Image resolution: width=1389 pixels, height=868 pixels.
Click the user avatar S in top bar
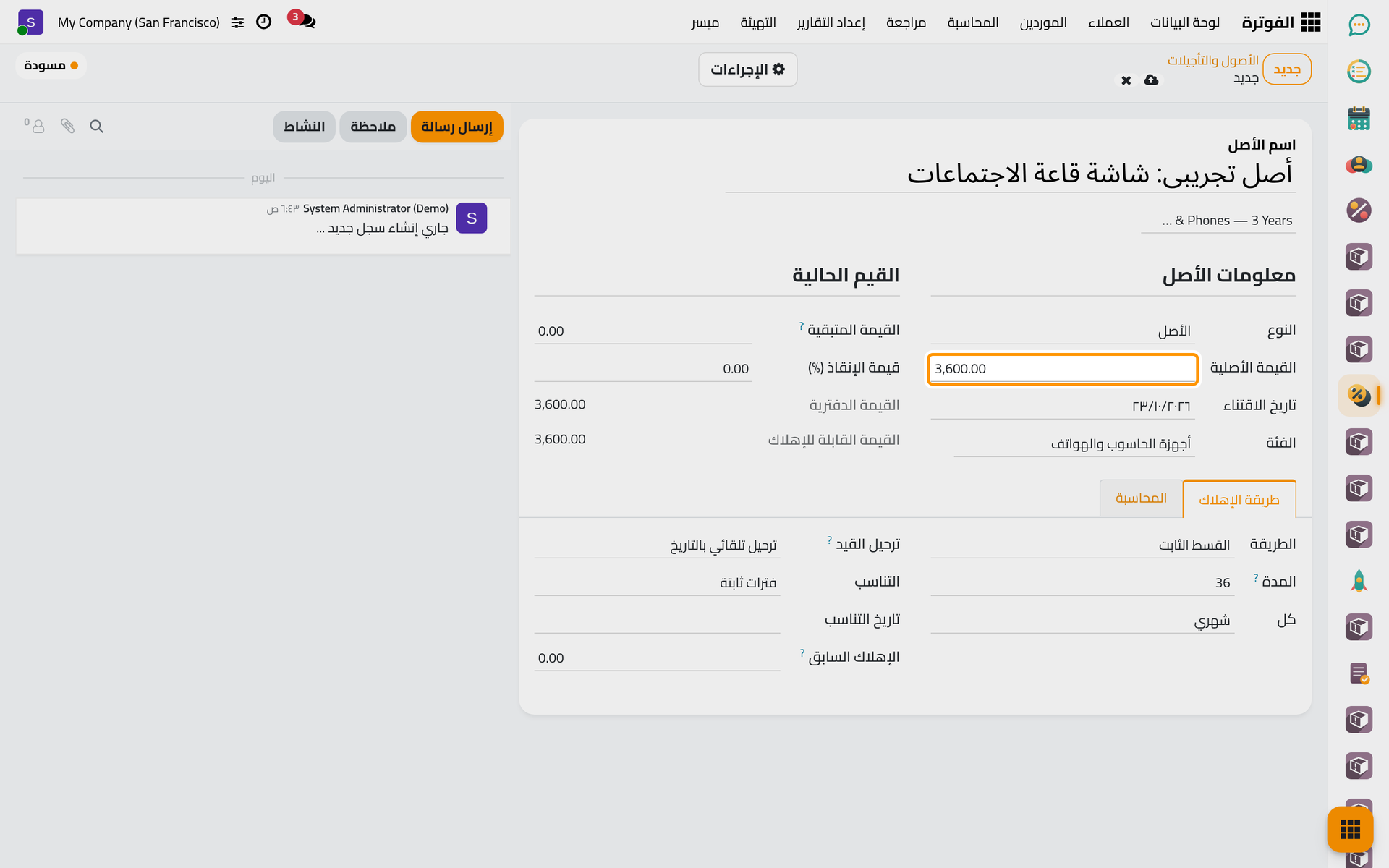coord(30,22)
